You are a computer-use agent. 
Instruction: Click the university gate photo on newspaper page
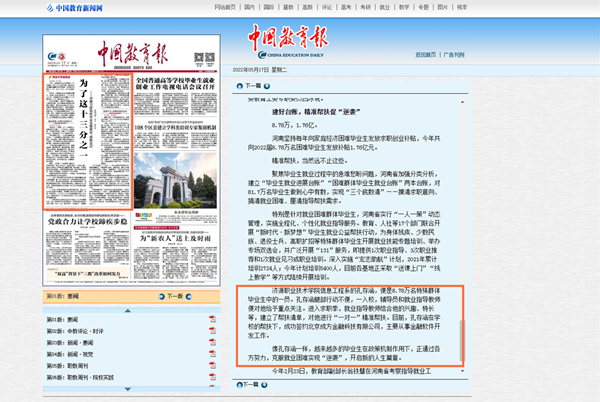pos(175,181)
